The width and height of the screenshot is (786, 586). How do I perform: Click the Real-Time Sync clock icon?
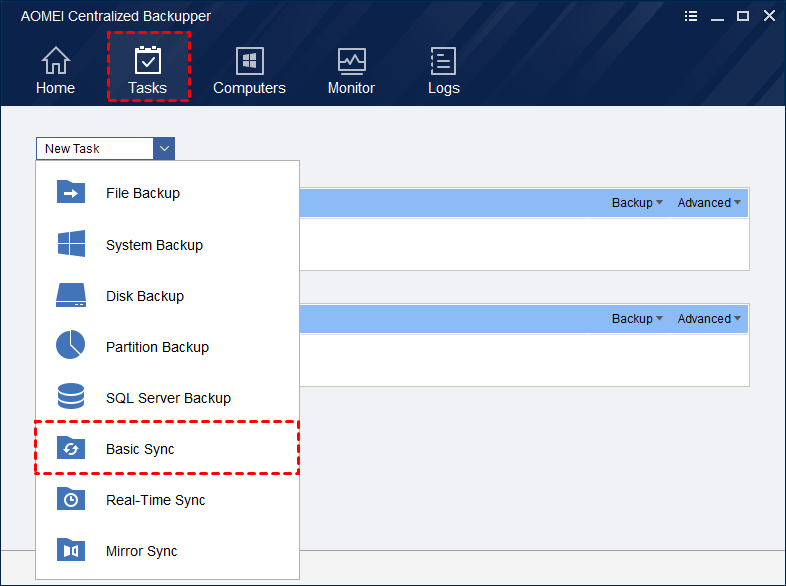pos(71,499)
